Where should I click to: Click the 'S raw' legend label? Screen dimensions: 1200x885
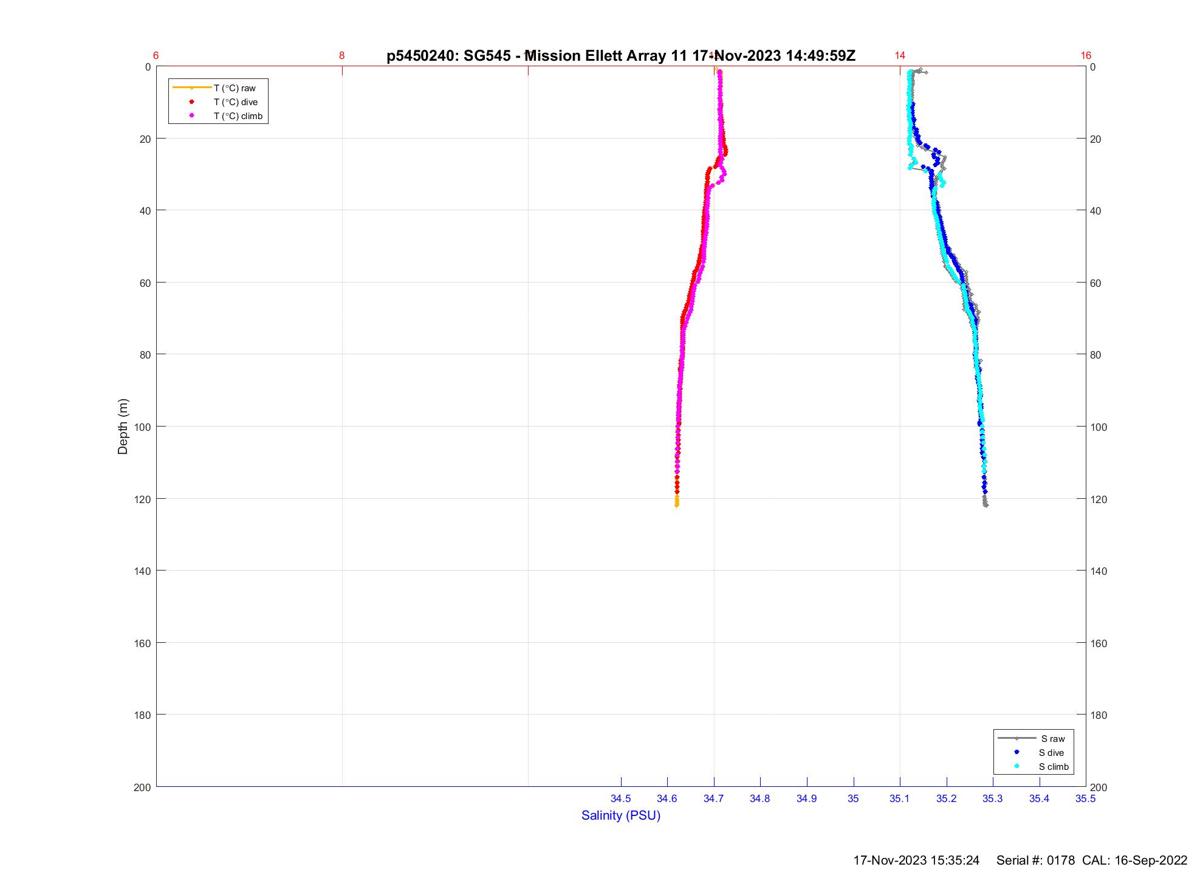click(1051, 738)
